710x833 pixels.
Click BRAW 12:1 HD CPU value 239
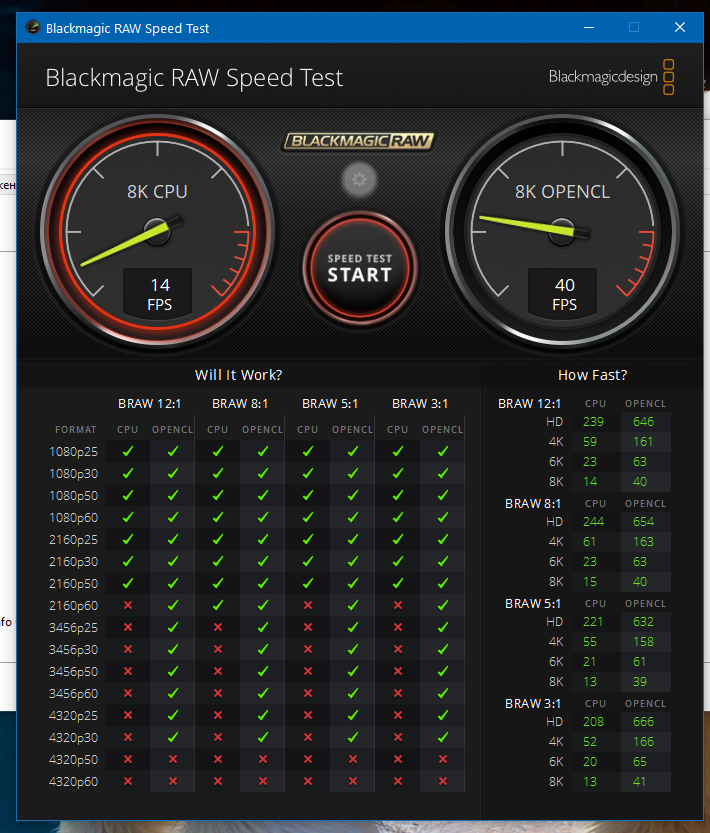point(593,422)
